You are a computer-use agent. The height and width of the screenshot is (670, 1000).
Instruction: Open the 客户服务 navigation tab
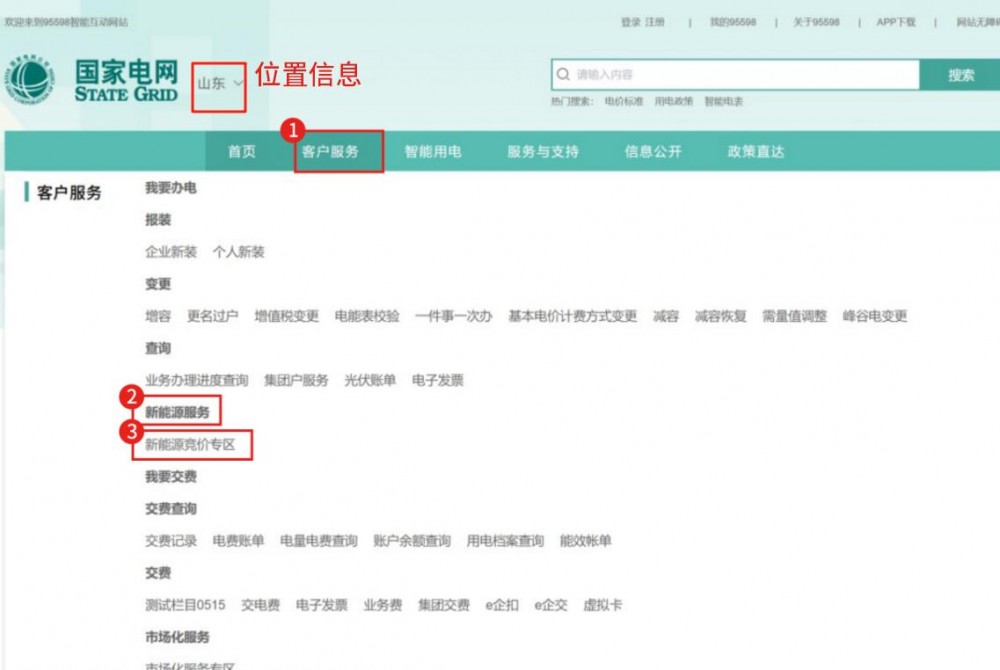click(330, 152)
